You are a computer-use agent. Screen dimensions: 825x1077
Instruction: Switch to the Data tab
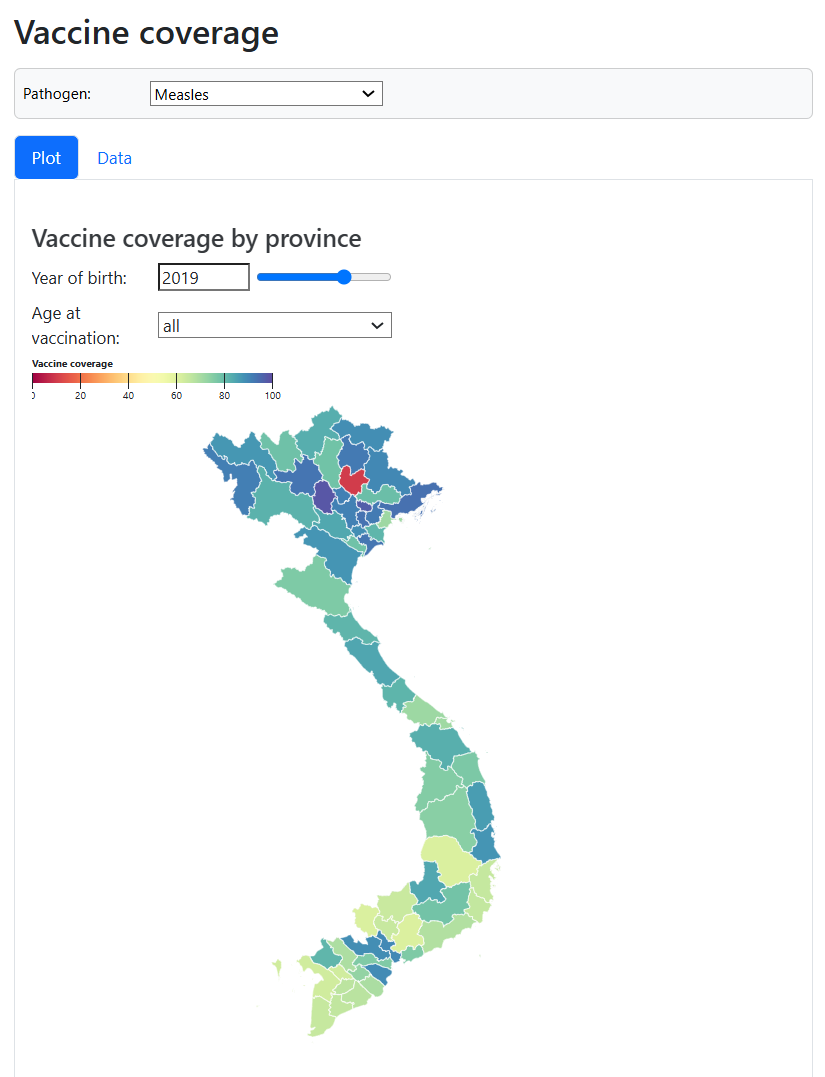[x=114, y=158]
